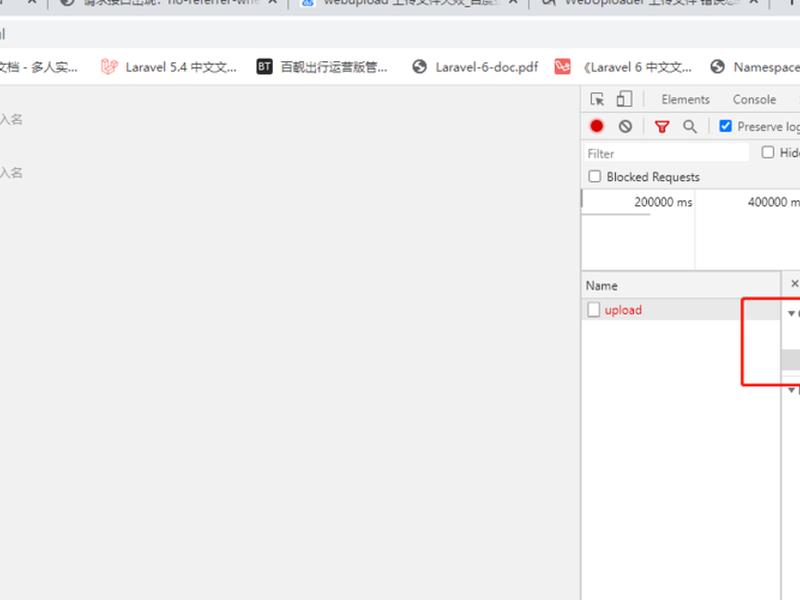Close the no-referrer browser tab
The width and height of the screenshot is (800, 600).
click(x=273, y=2)
